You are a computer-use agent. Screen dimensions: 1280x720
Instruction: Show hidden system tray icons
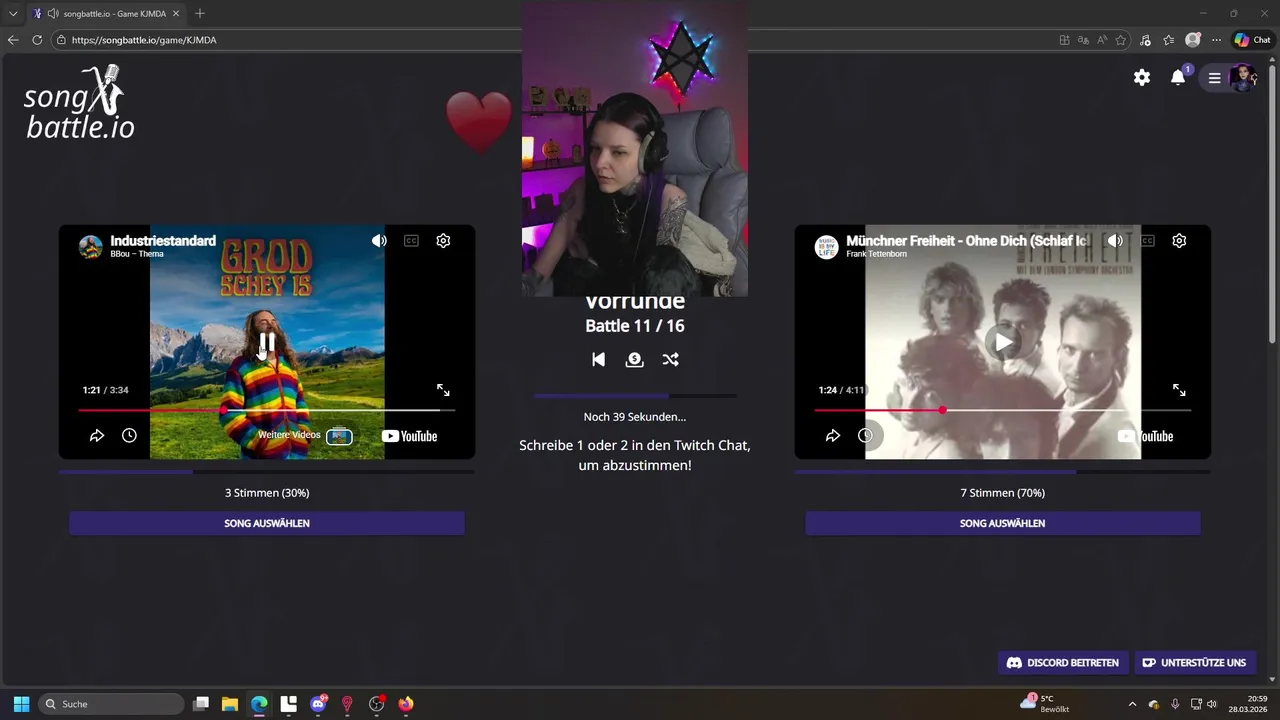(x=1132, y=704)
